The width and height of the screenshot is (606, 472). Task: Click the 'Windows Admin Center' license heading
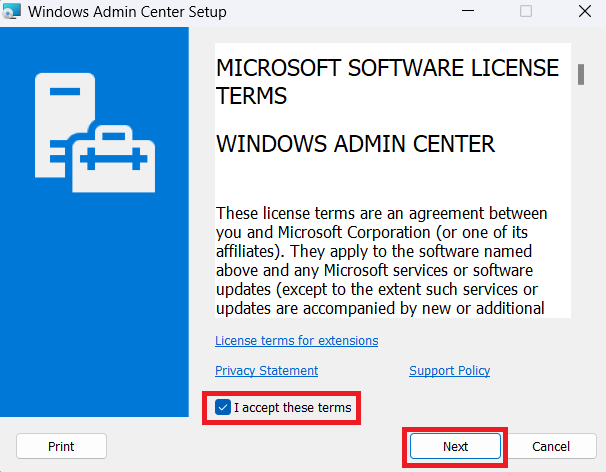pos(355,143)
